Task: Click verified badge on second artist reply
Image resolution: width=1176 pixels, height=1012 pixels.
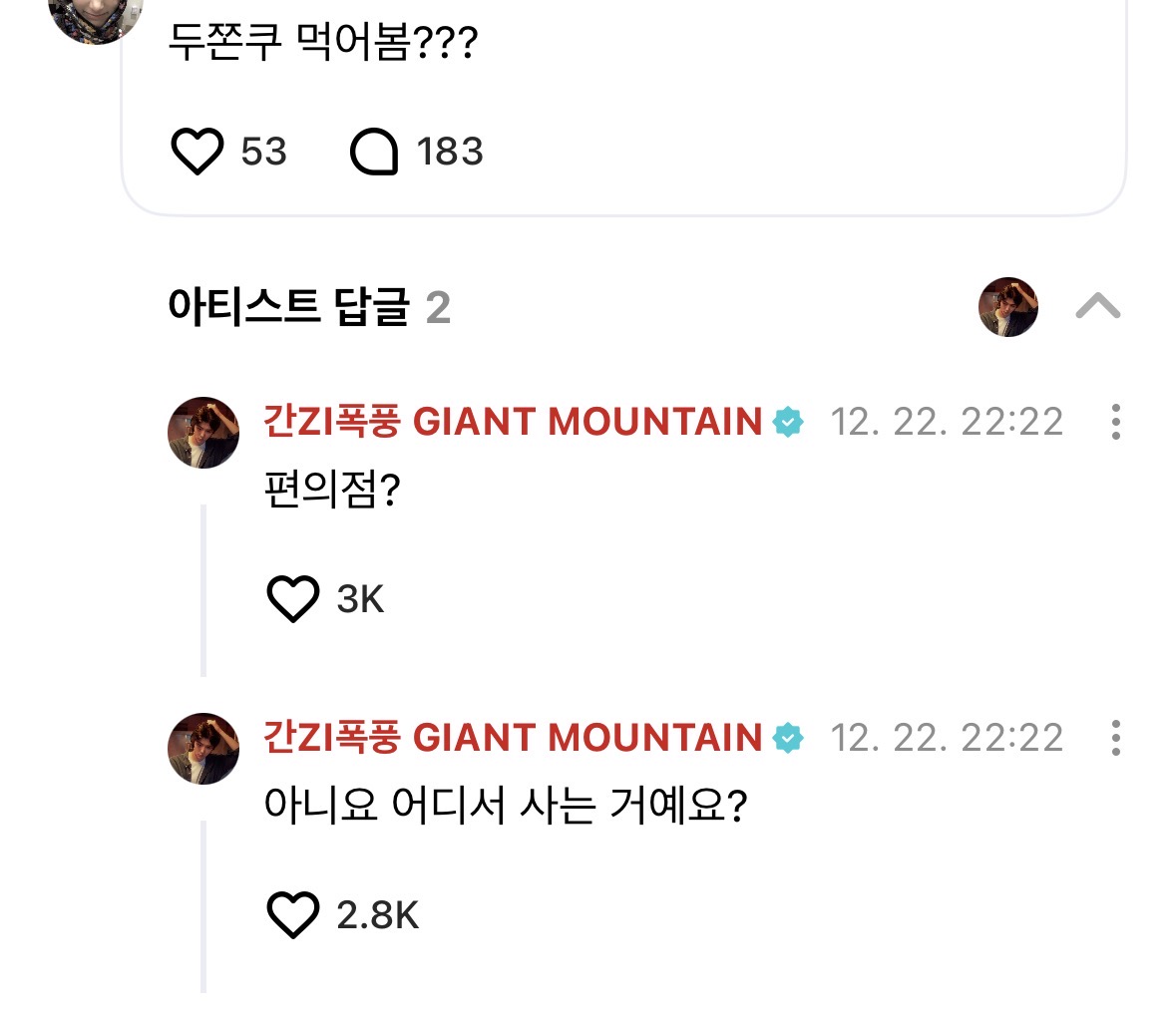Action: pos(788,738)
